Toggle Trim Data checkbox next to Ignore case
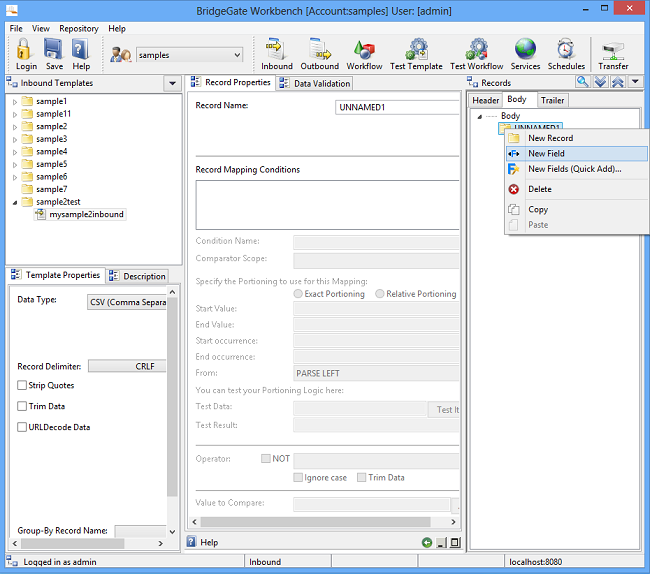The image size is (650, 574). tap(361, 477)
